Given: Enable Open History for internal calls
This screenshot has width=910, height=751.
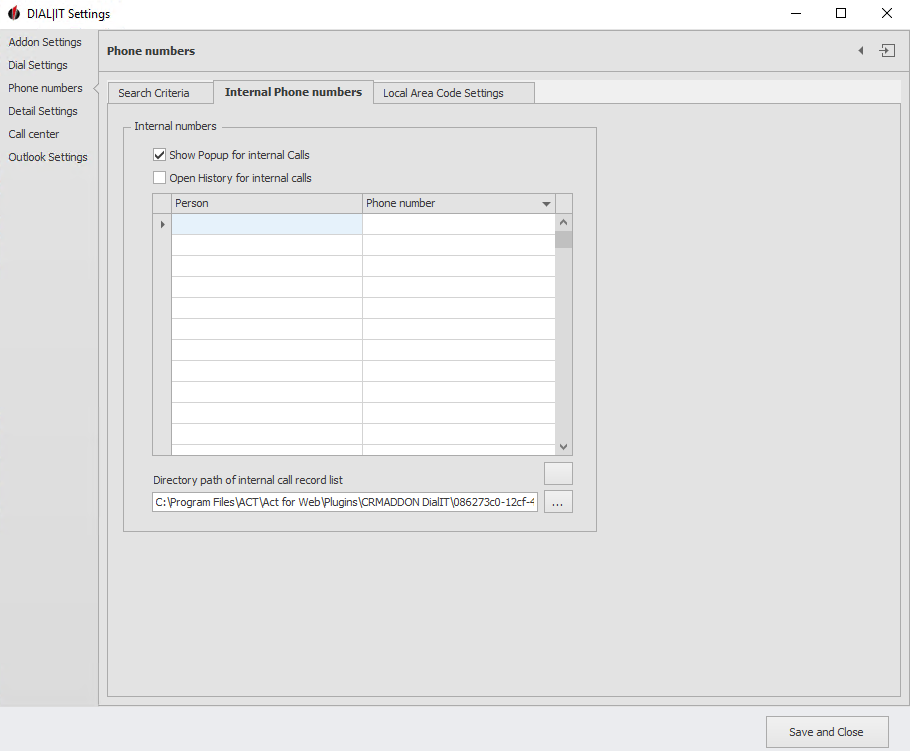Looking at the screenshot, I should [160, 178].
